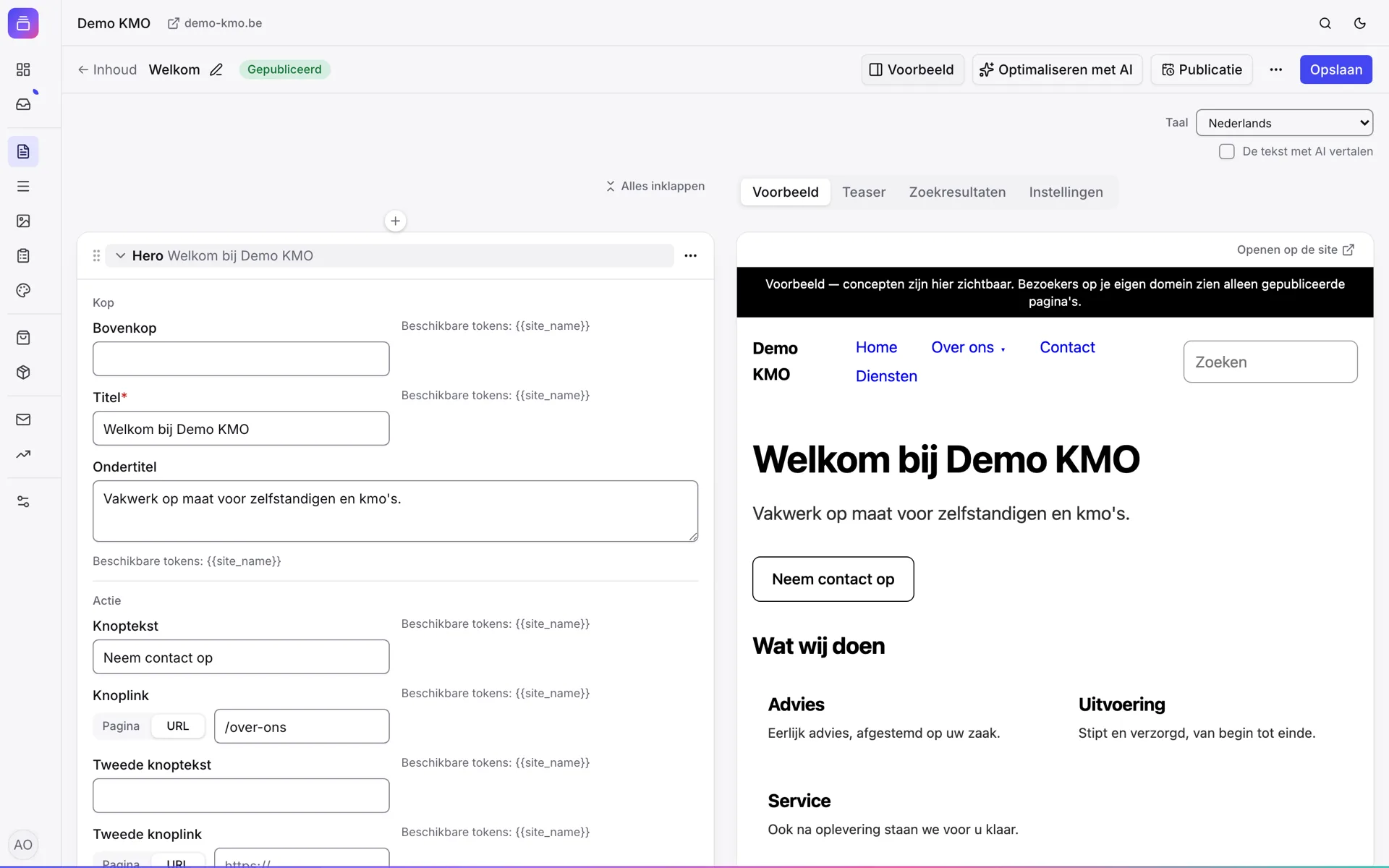
Task: Open the media image icon in sidebar
Action: click(x=23, y=221)
